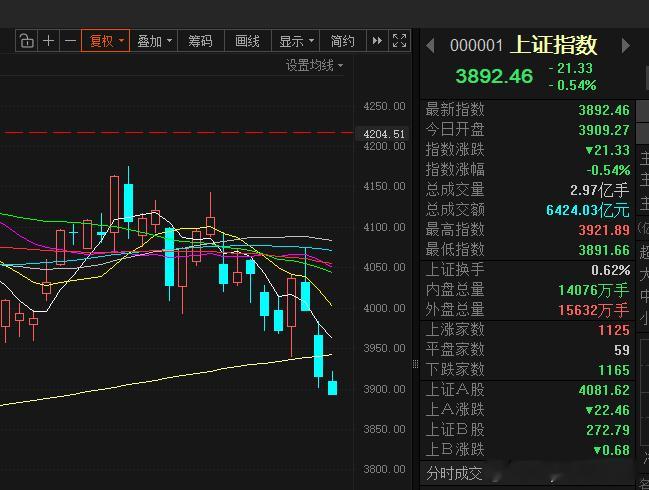Click the 画线 drawing button

click(x=248, y=41)
